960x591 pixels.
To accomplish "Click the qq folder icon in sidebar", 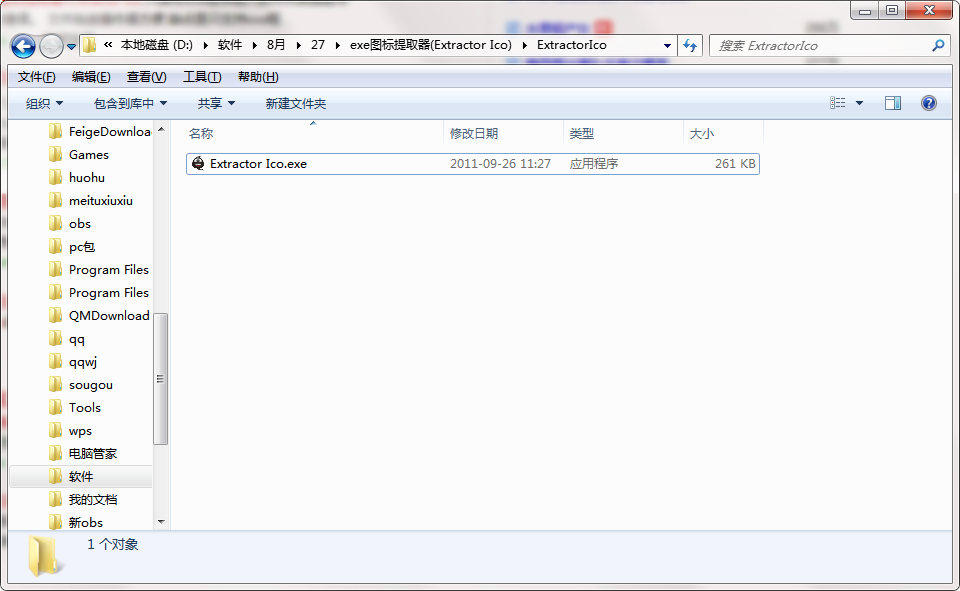I will click(55, 339).
